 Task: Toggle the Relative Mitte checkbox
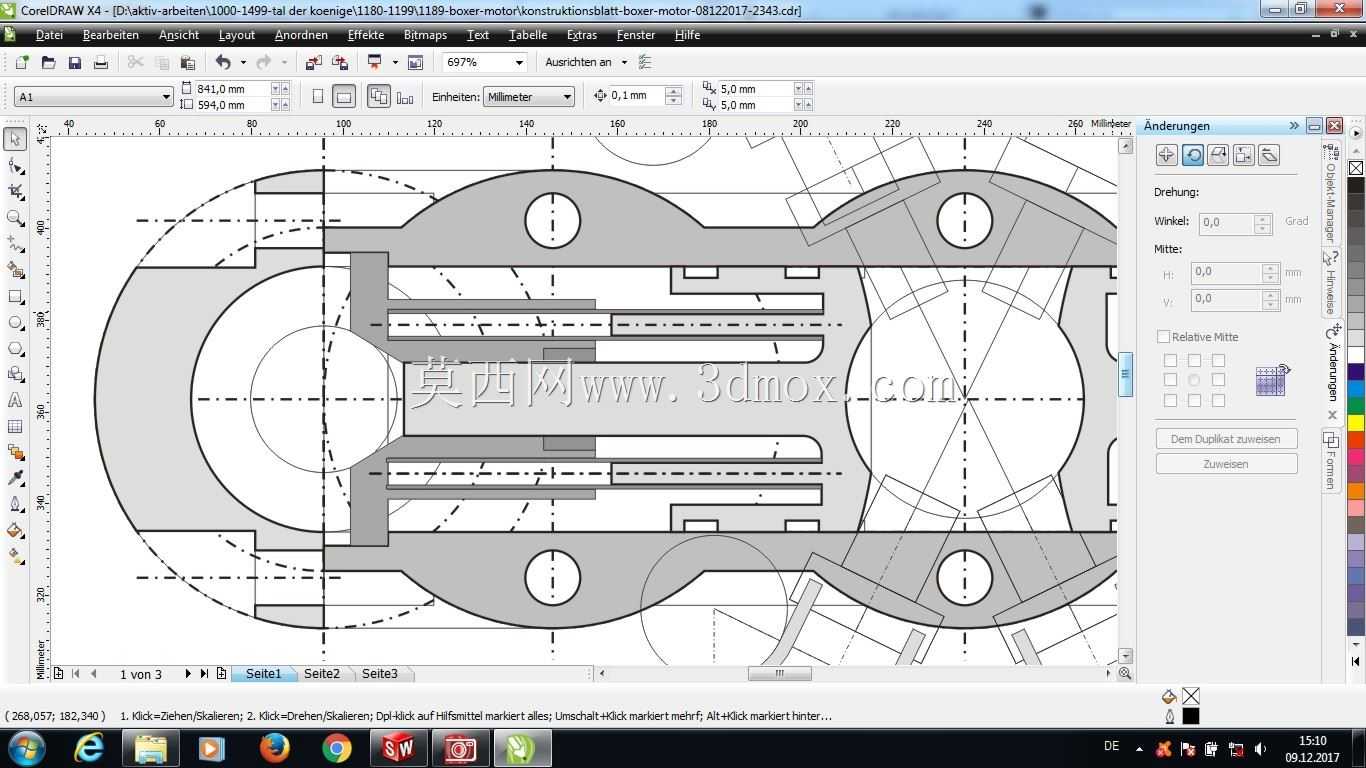click(1163, 337)
